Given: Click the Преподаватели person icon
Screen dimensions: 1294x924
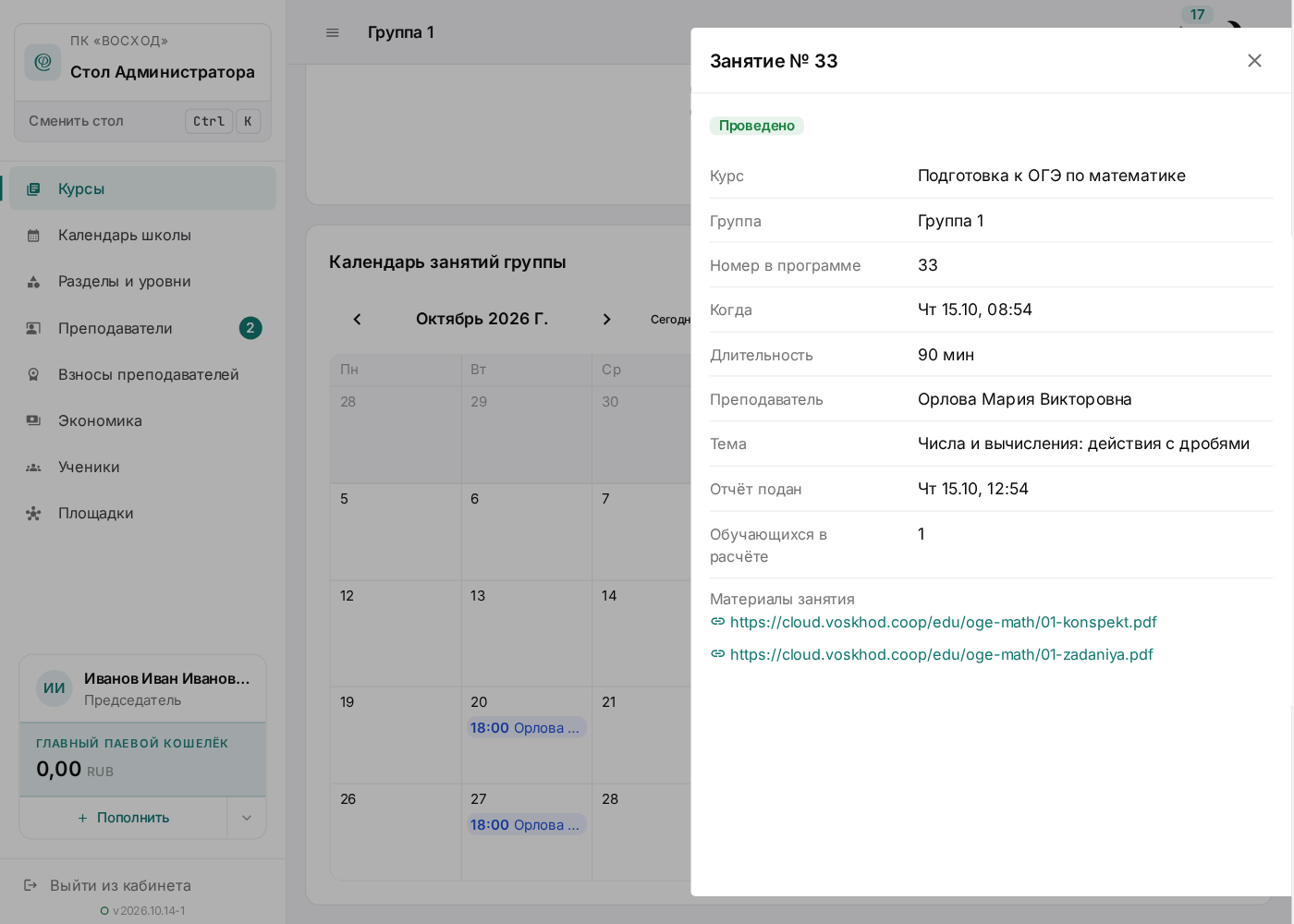Looking at the screenshot, I should click(x=33, y=328).
